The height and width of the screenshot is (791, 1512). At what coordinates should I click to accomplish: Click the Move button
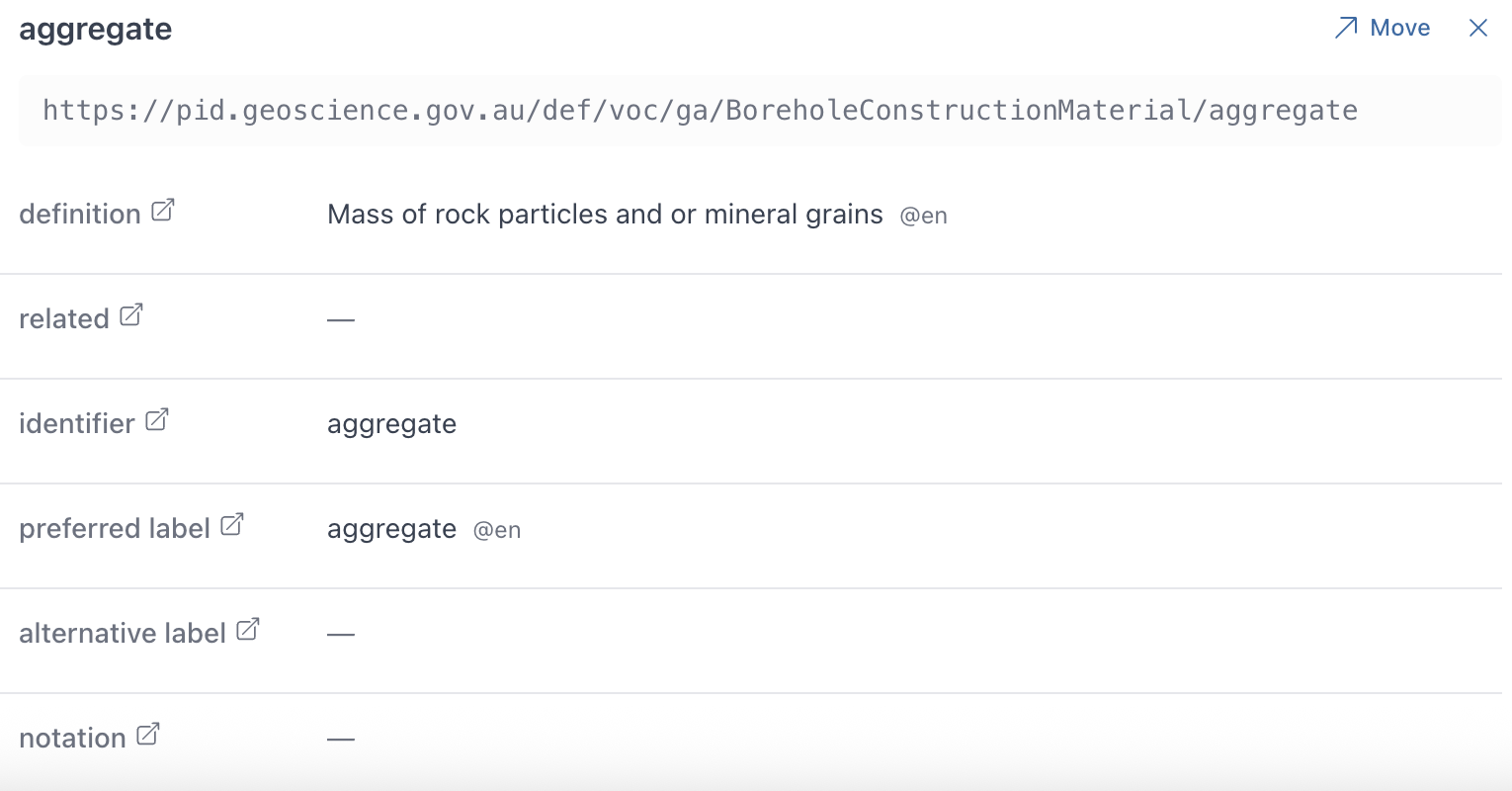[x=1383, y=28]
